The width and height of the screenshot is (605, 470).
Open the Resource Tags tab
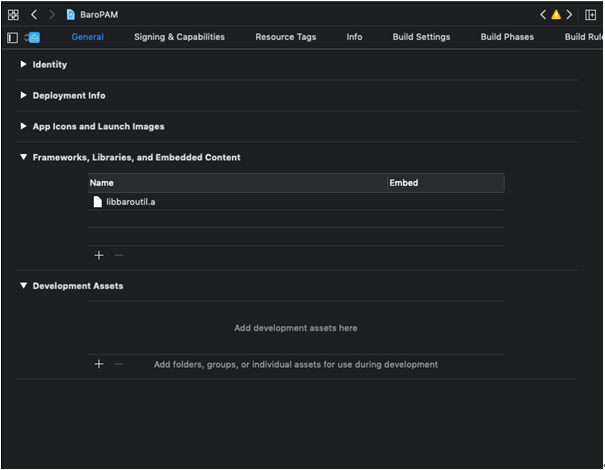click(x=286, y=37)
